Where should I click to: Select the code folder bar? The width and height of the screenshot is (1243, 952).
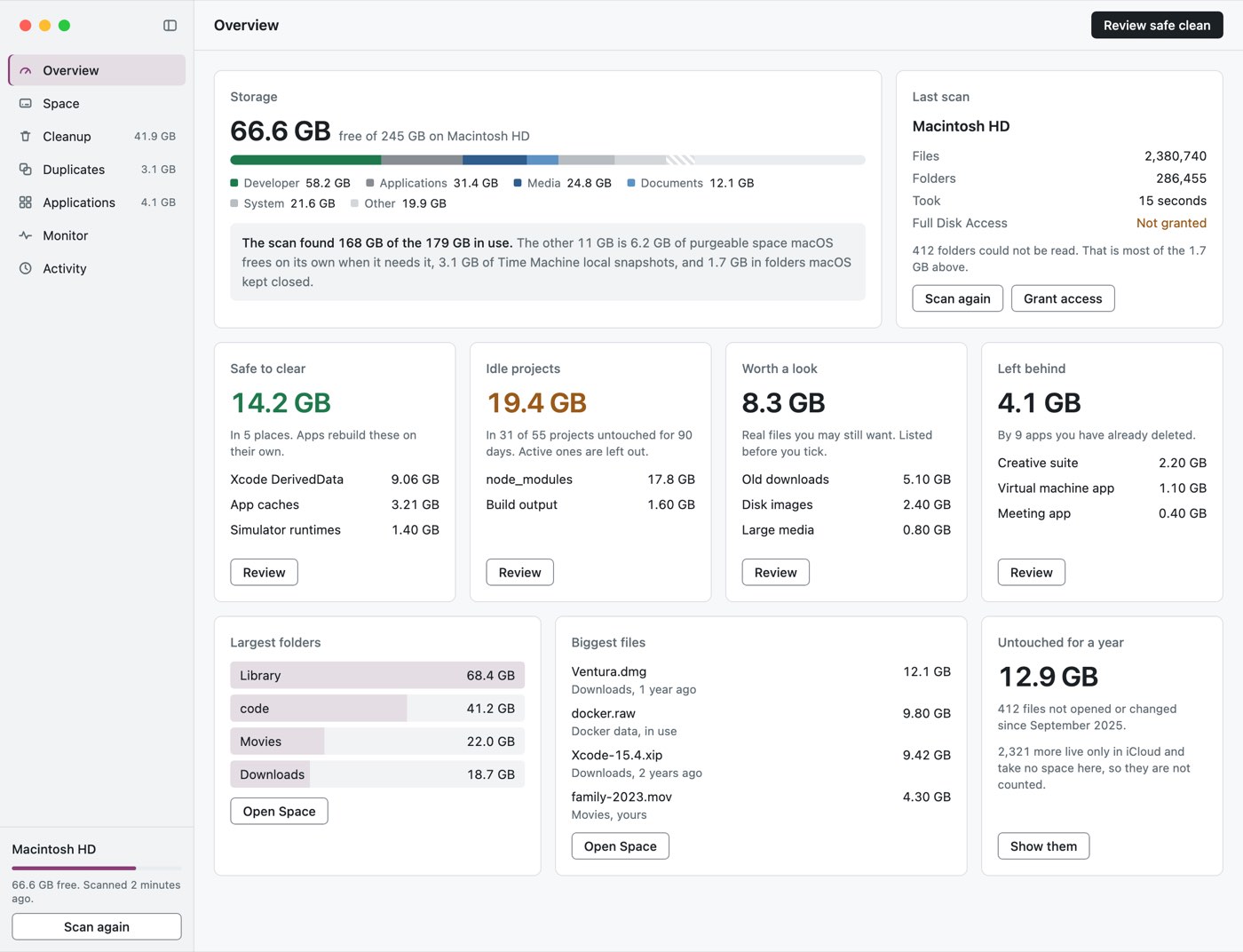tap(377, 709)
